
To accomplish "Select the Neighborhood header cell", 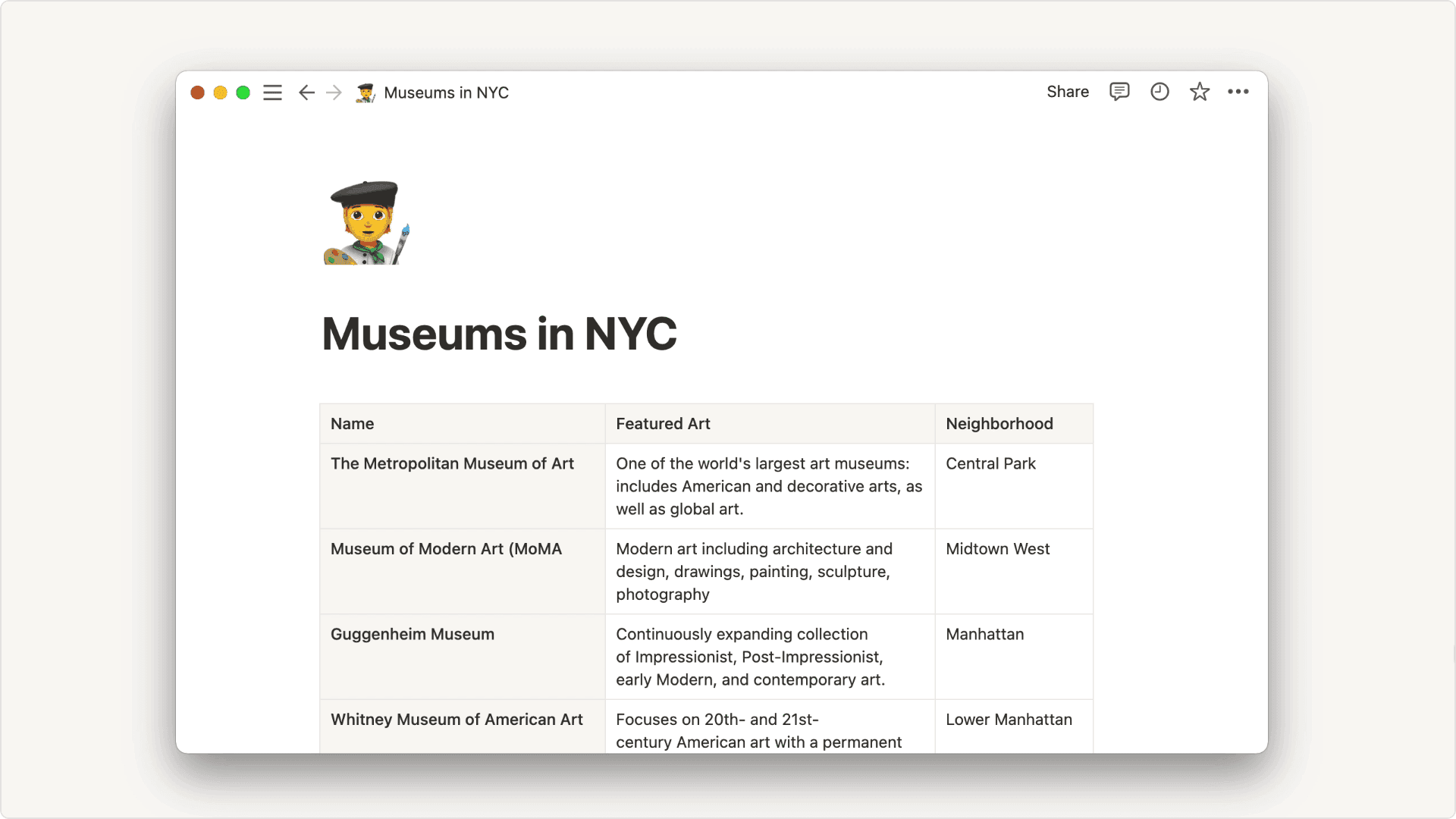I will 1013,424.
